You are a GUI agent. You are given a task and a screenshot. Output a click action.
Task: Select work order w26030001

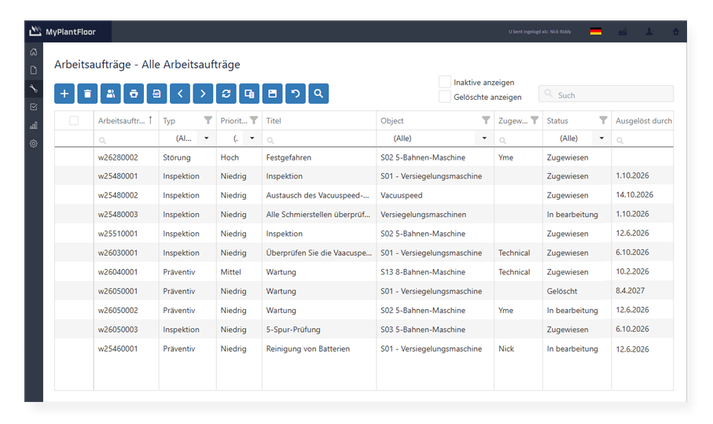click(x=118, y=252)
